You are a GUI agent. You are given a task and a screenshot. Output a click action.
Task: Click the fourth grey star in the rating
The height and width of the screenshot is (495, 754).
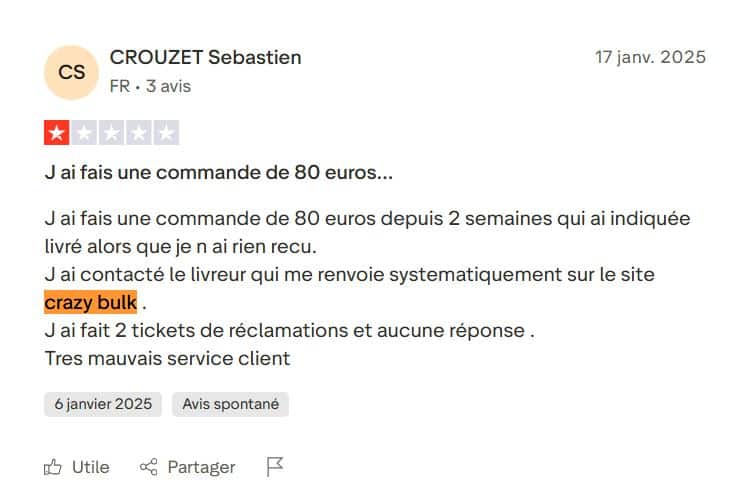[x=139, y=133]
